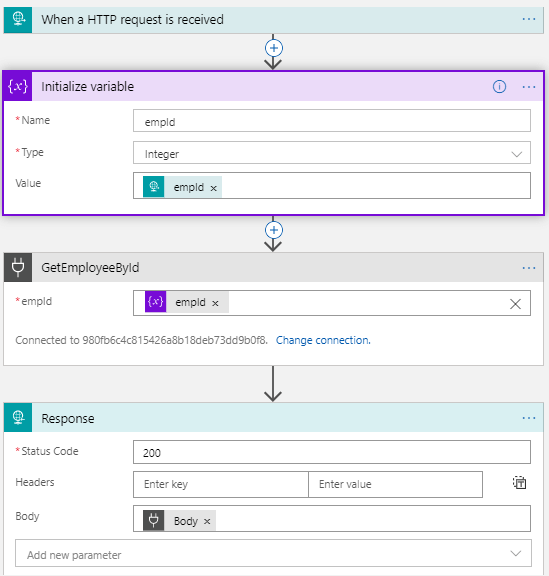Click the Initialize variable curly-brace icon

(x=18, y=87)
